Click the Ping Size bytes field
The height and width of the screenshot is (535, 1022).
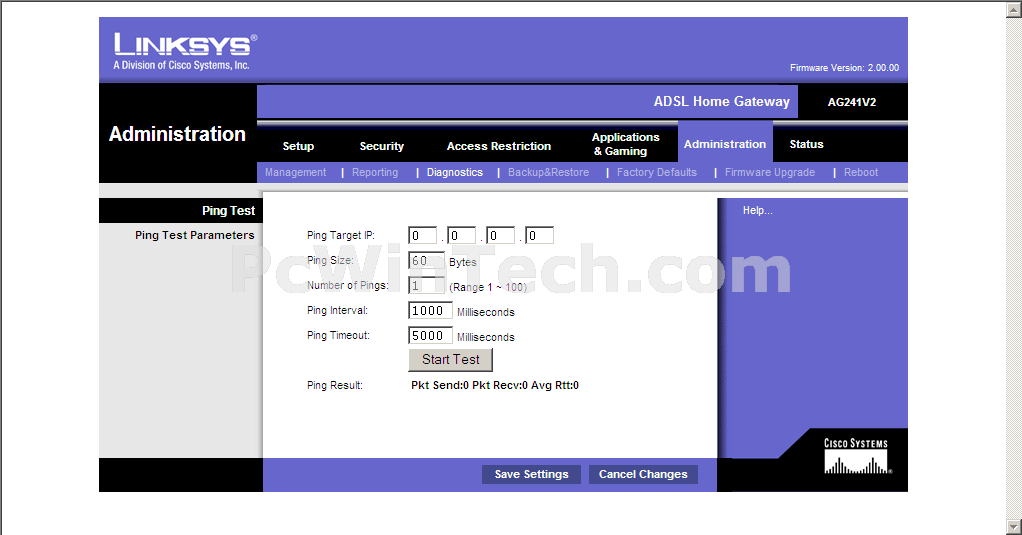tap(426, 261)
